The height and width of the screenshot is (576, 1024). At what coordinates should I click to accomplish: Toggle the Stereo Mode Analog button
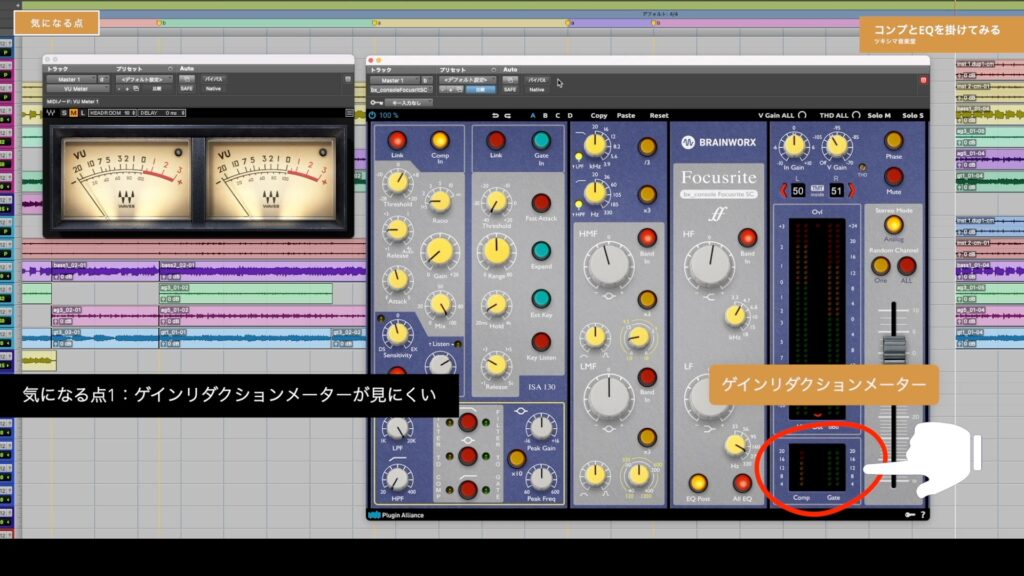click(x=893, y=224)
